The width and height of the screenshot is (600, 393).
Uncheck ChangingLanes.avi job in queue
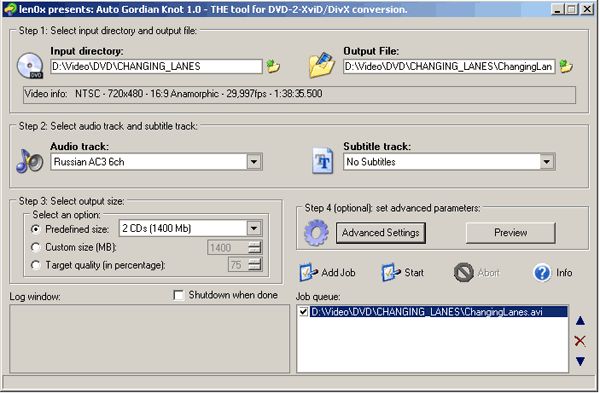click(x=303, y=311)
